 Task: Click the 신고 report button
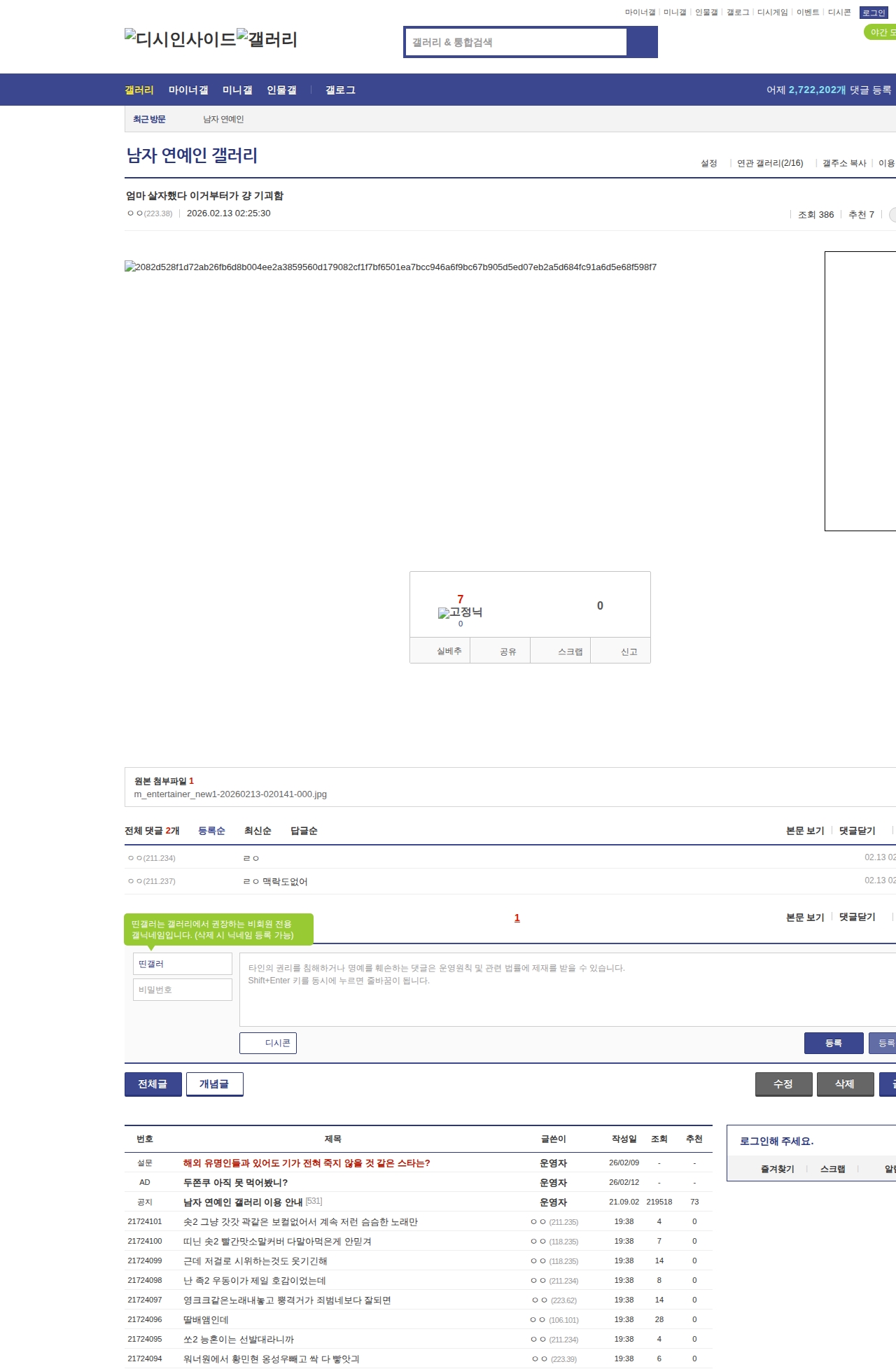point(621,650)
